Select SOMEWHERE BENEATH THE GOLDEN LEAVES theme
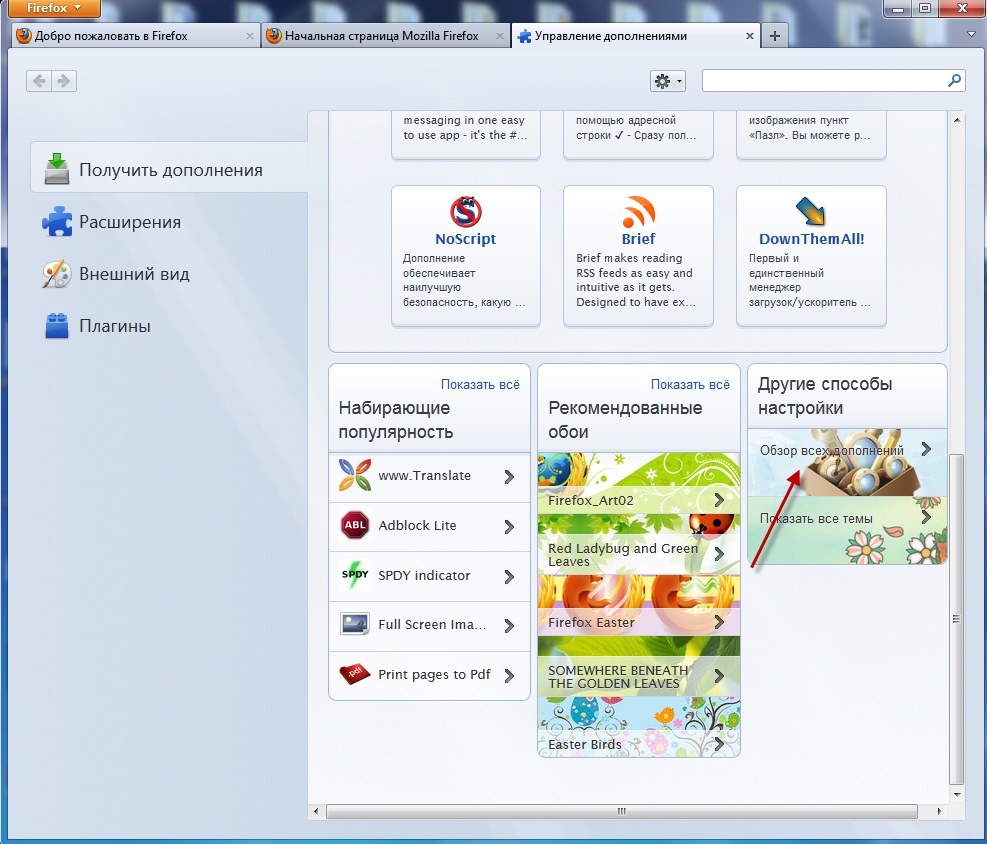The image size is (987, 844). tap(638, 667)
